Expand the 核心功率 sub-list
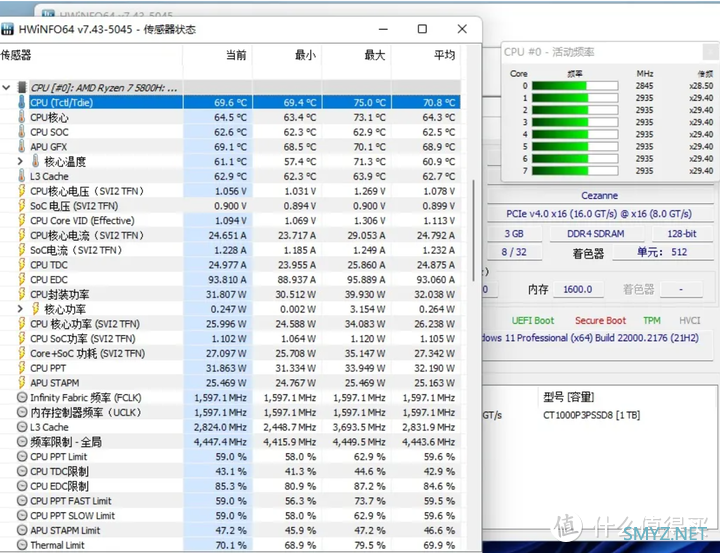720x553 pixels. tap(20, 309)
